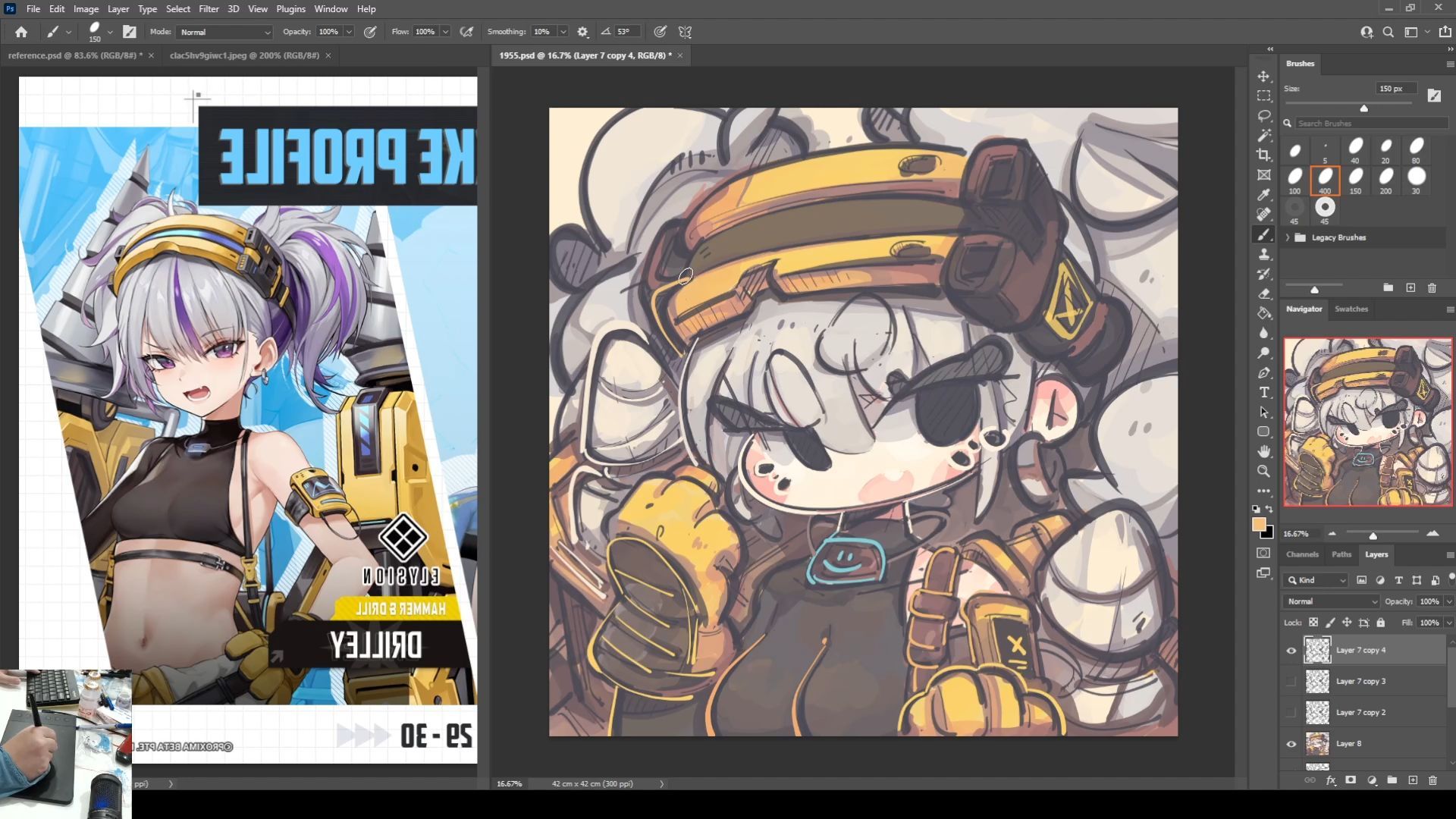
Task: Switch to the Channels tab
Action: tap(1302, 554)
